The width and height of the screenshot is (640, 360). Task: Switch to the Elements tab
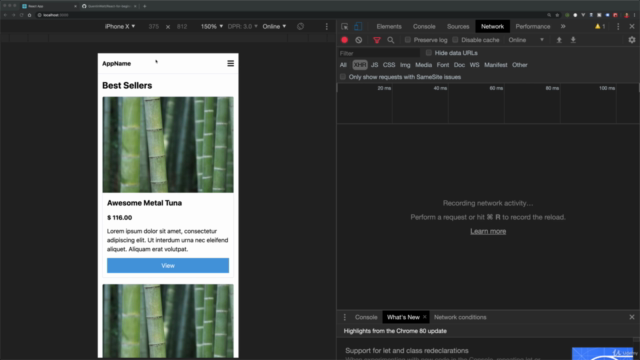pyautogui.click(x=389, y=27)
